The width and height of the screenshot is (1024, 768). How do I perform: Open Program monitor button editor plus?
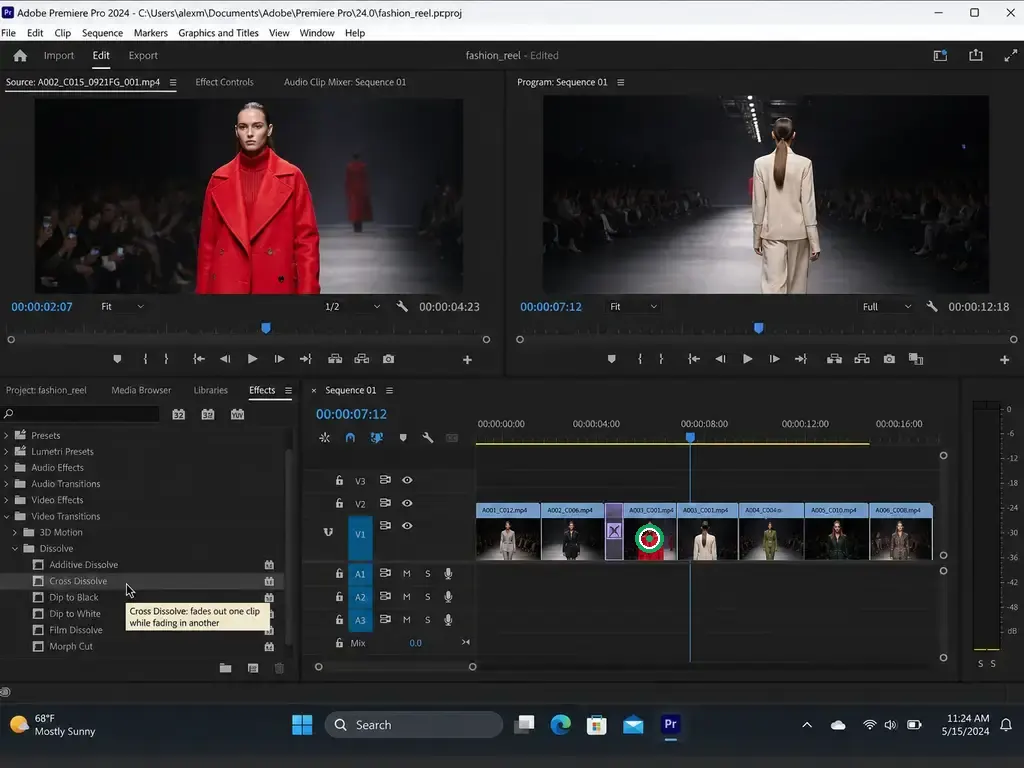point(1004,360)
